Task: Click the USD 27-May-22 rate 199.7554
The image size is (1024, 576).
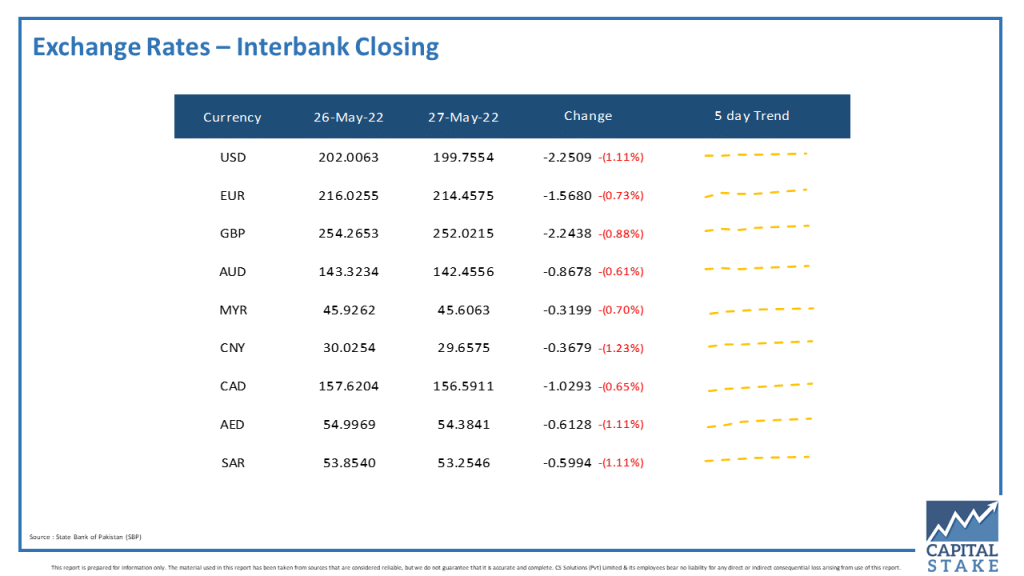Action: click(x=464, y=158)
